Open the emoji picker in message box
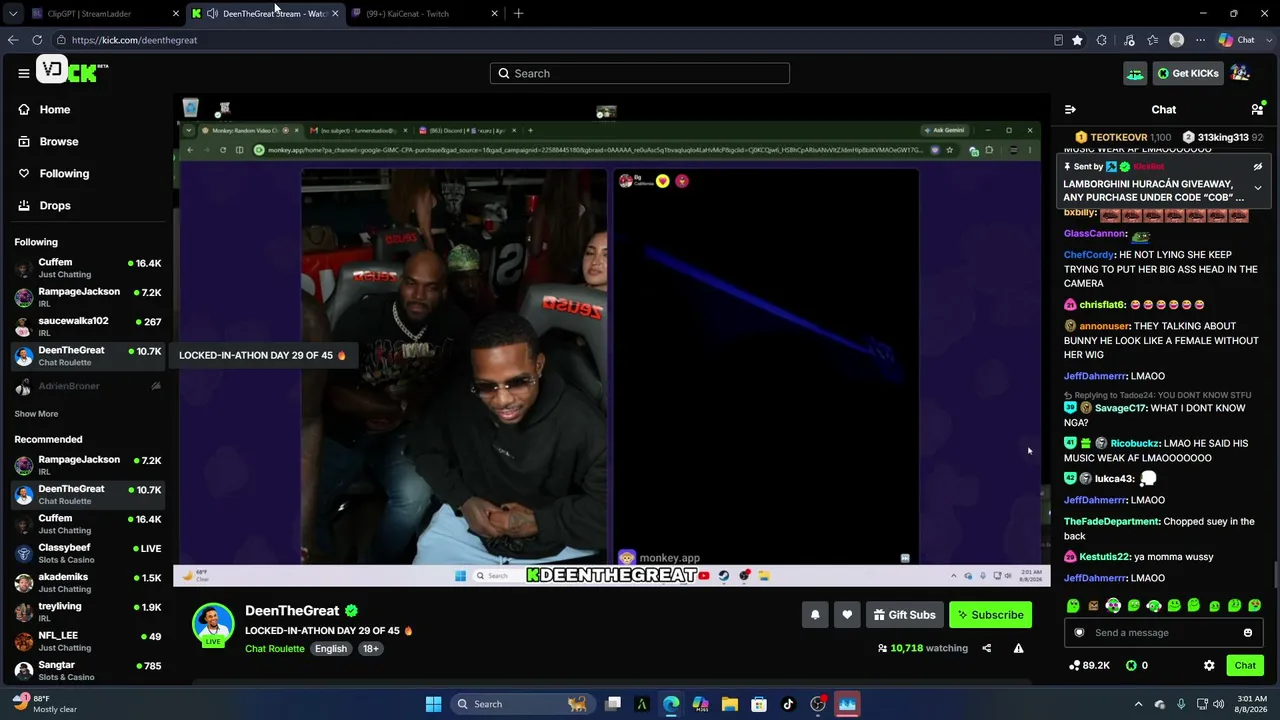1280x720 pixels. tap(1248, 632)
